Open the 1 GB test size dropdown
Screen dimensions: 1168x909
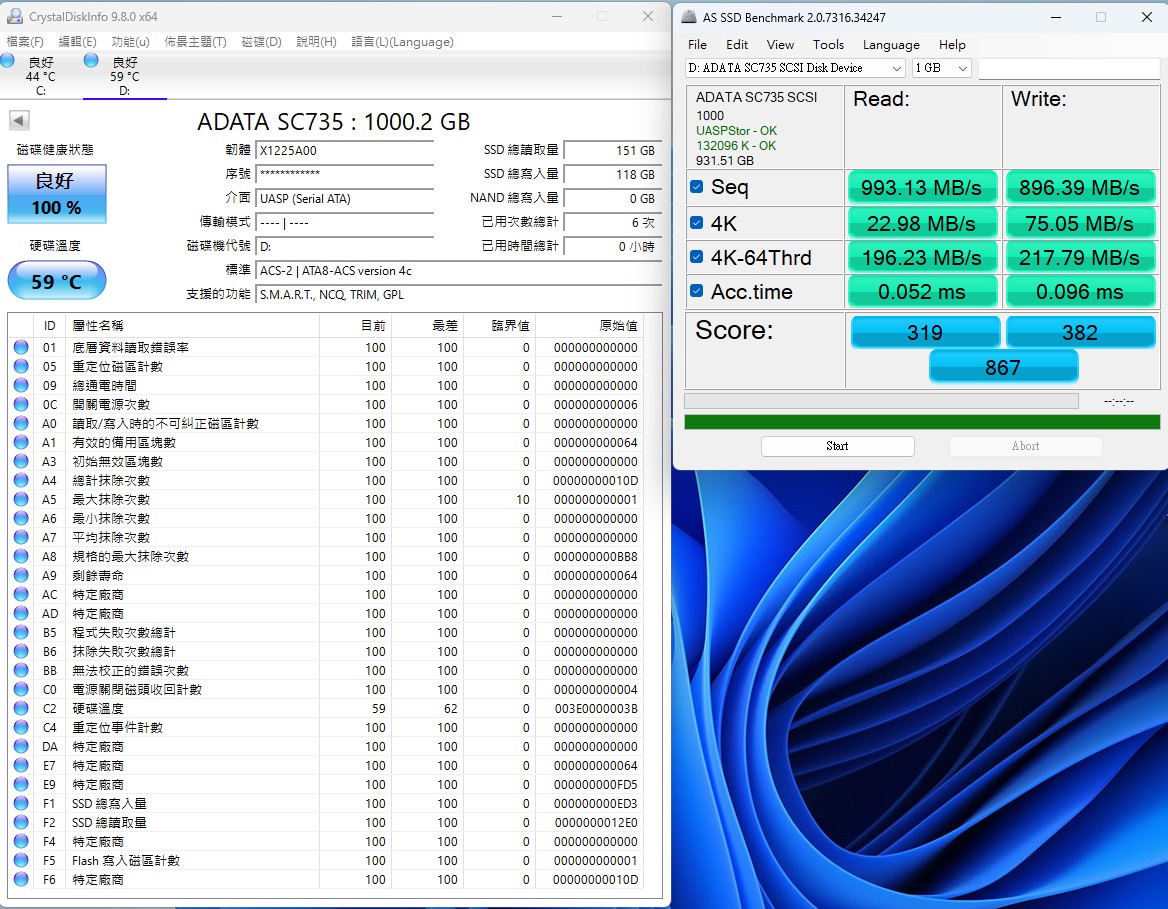942,68
